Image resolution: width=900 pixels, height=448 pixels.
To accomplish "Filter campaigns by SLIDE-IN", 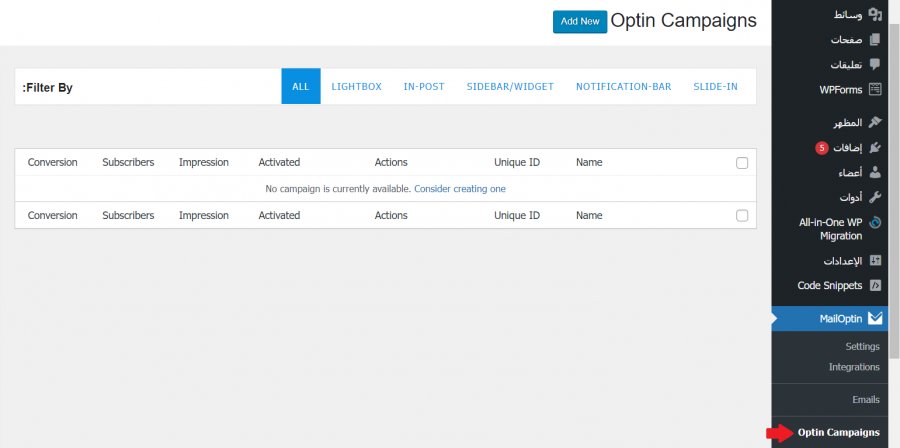I will 715,87.
